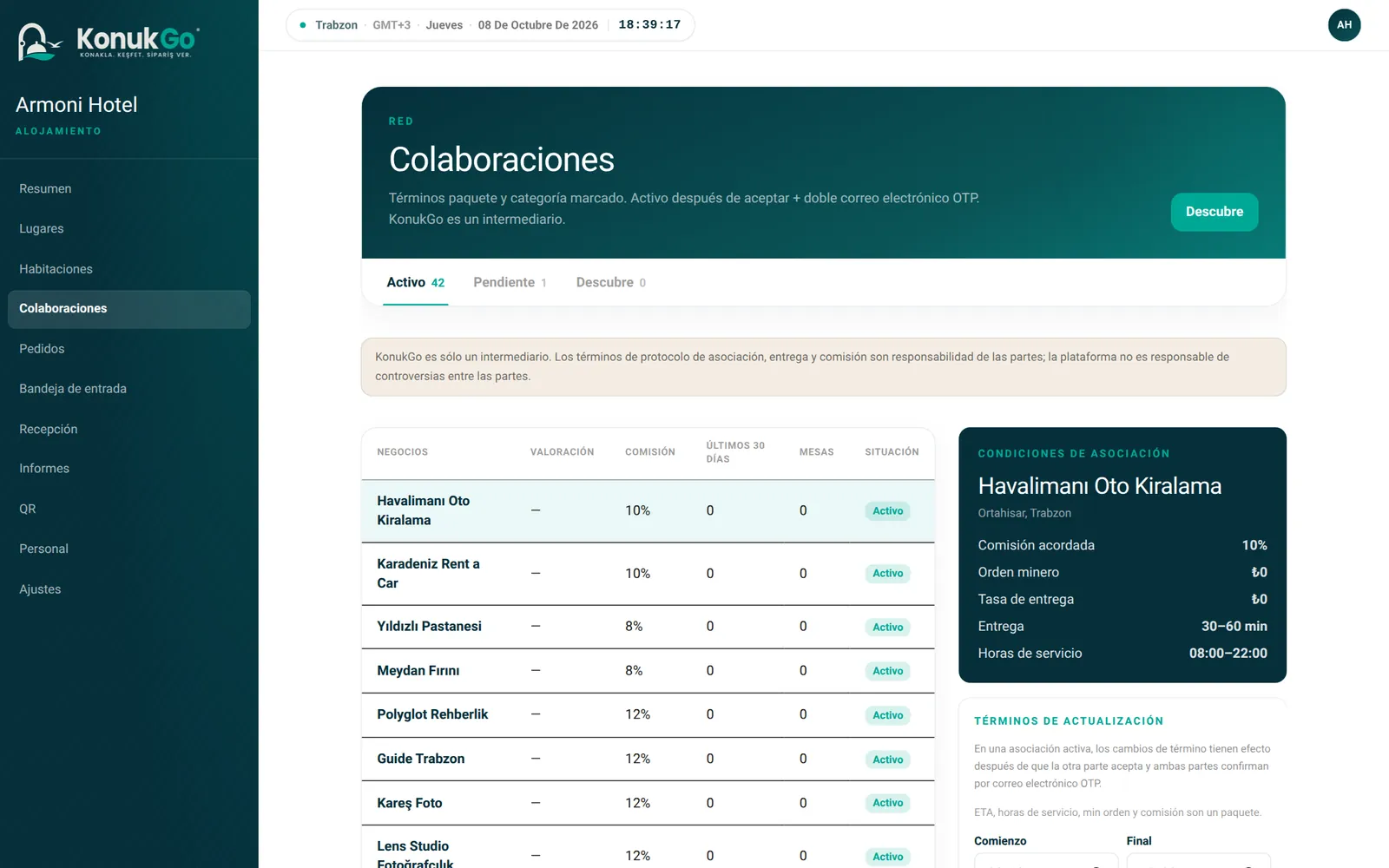Image resolution: width=1389 pixels, height=868 pixels.
Task: Click the Valoración column header
Action: coord(562,452)
